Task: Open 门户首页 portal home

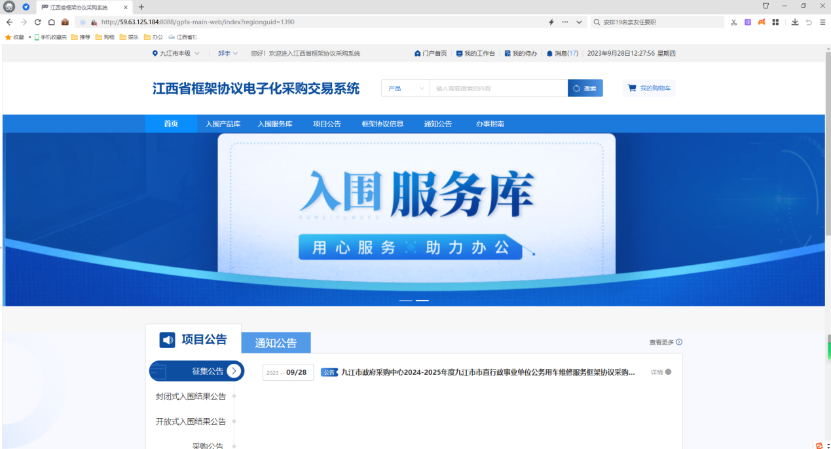Action: pyautogui.click(x=431, y=53)
